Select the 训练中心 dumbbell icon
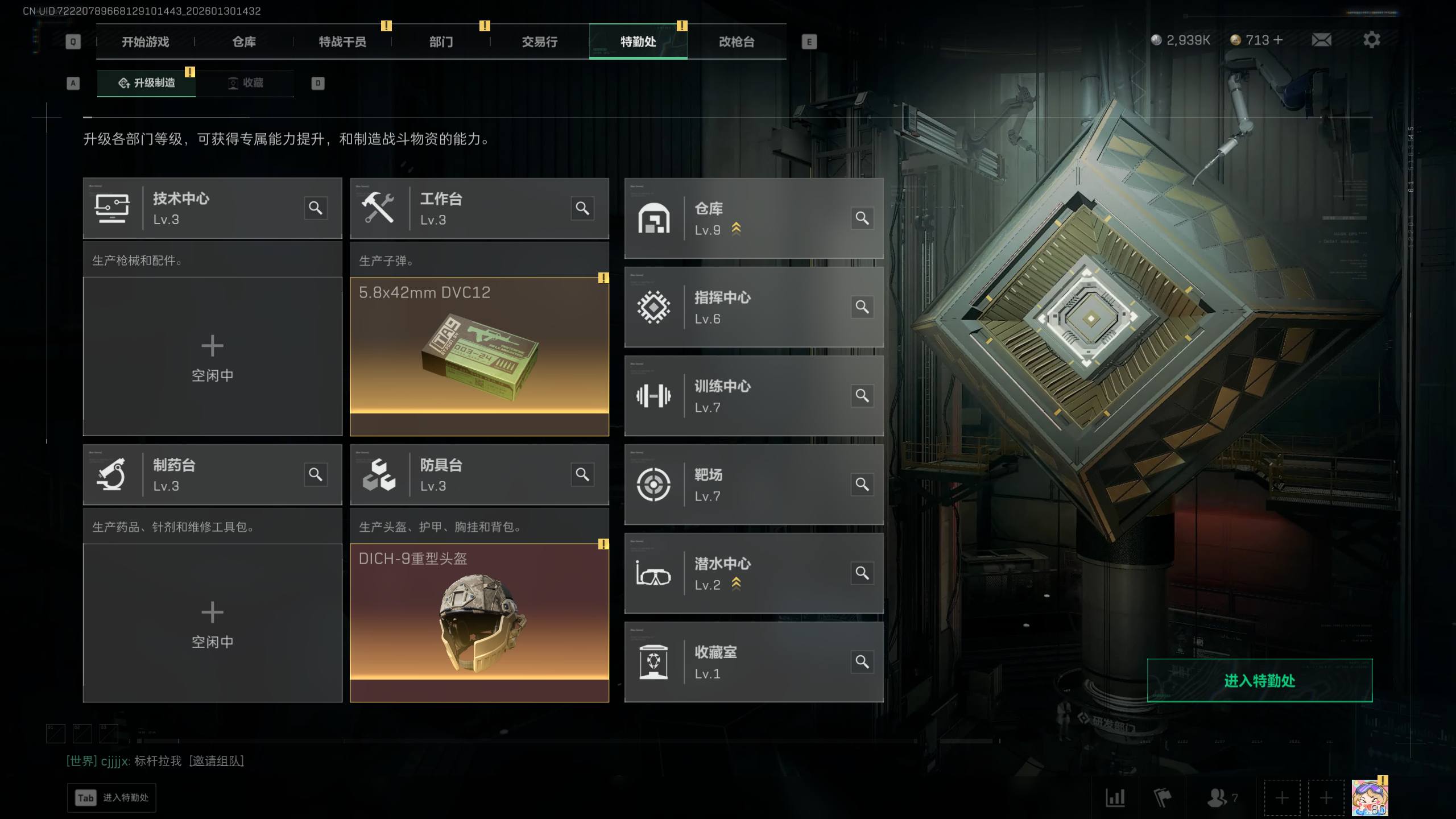The image size is (1456, 819). point(653,396)
